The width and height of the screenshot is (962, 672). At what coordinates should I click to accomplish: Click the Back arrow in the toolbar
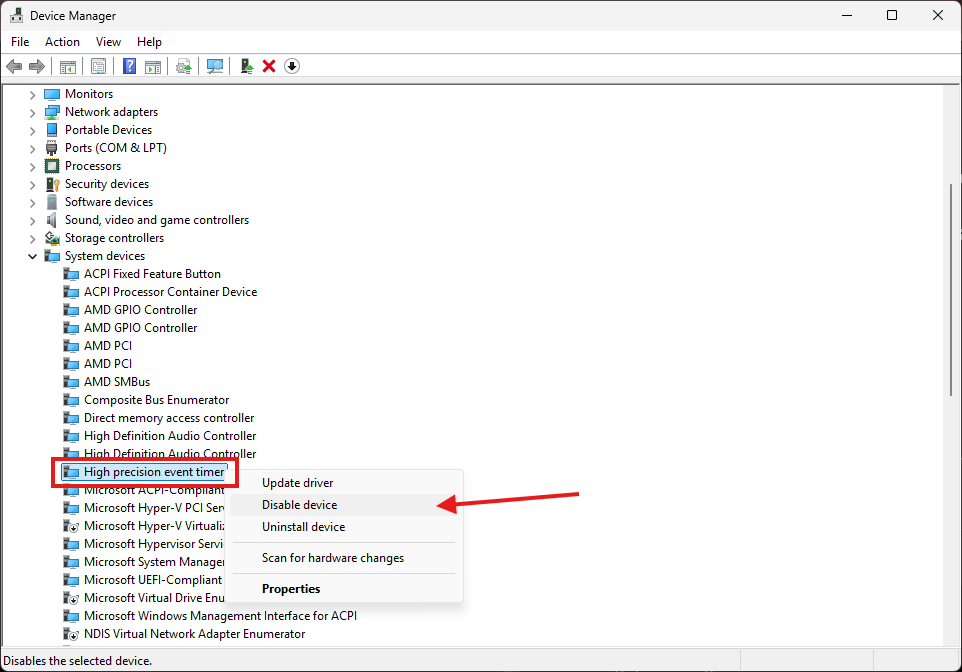pyautogui.click(x=14, y=66)
